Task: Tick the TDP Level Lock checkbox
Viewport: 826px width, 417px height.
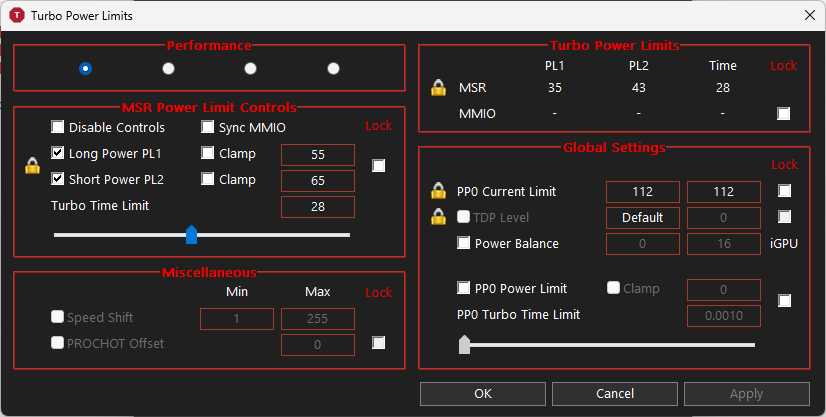Action: click(784, 216)
